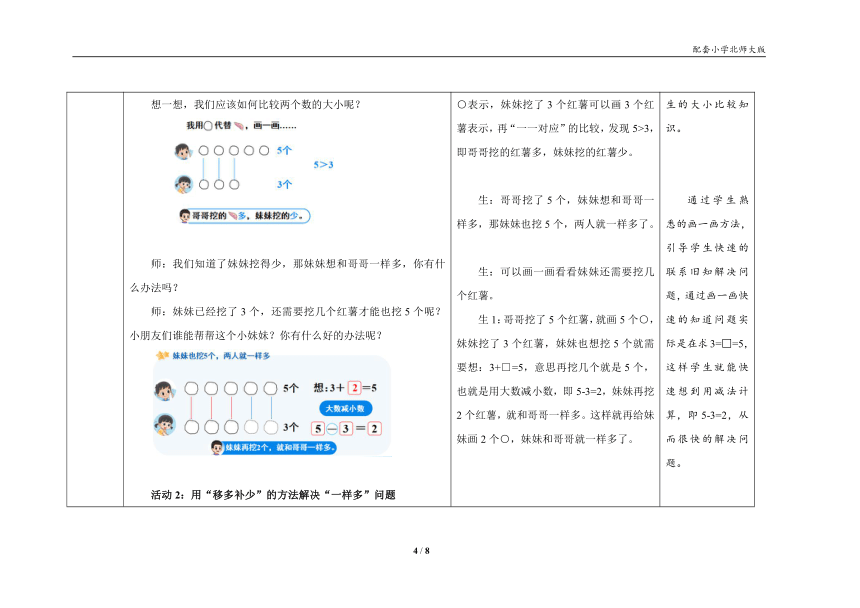Click the small boy face in the 哥哥挖的 bubble
Image resolution: width=860 pixels, height=608 pixels.
(x=185, y=216)
